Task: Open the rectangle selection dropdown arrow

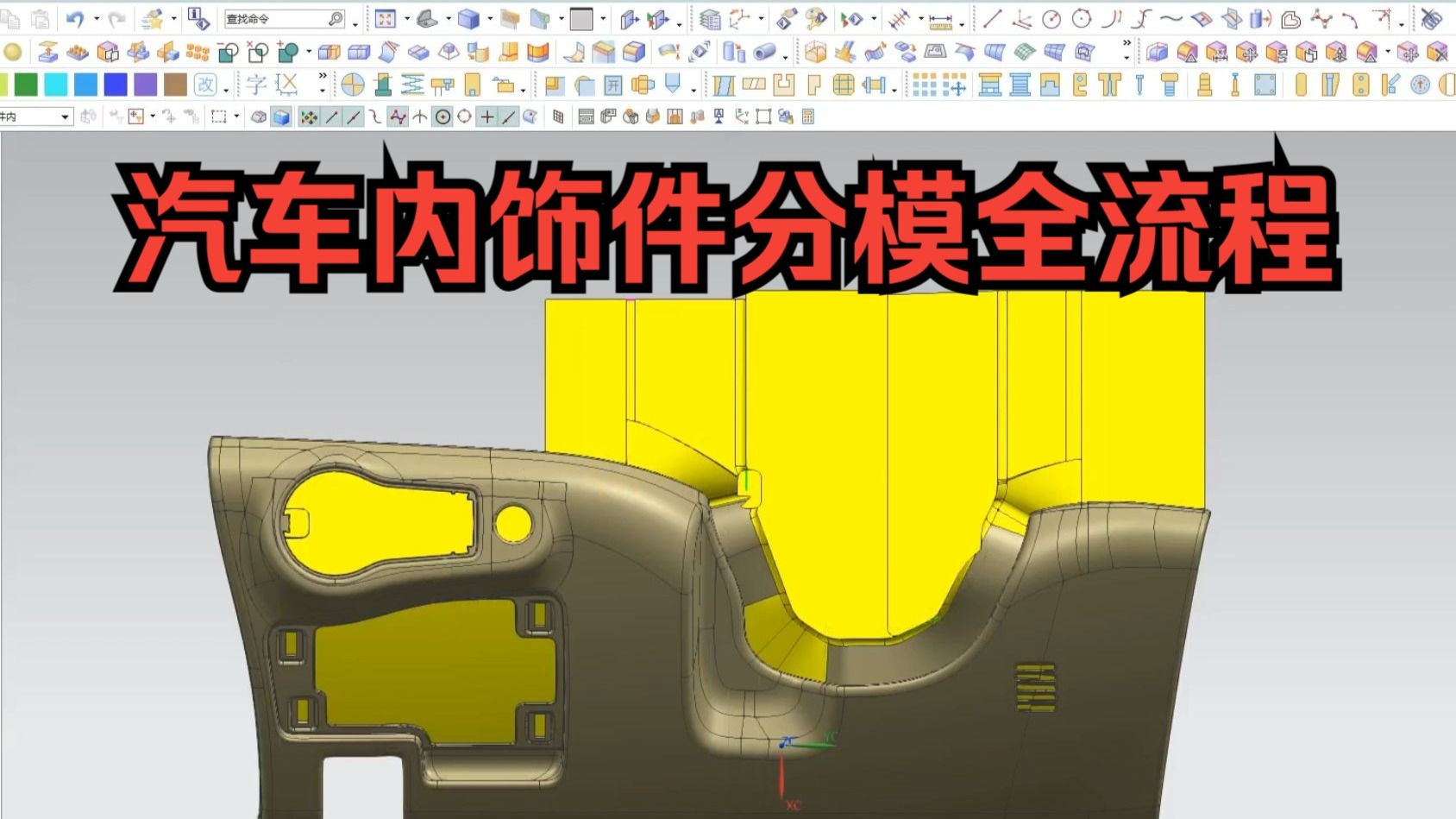Action: click(236, 117)
